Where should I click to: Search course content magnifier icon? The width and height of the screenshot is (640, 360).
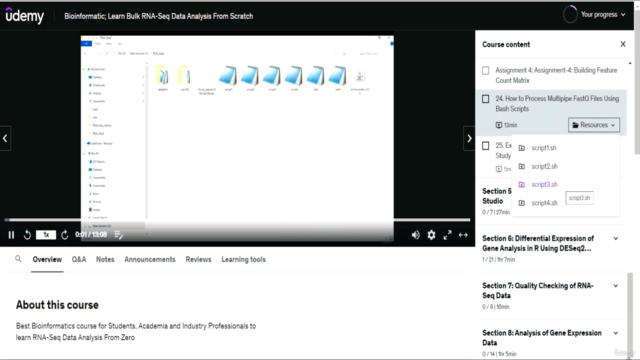(x=18, y=259)
